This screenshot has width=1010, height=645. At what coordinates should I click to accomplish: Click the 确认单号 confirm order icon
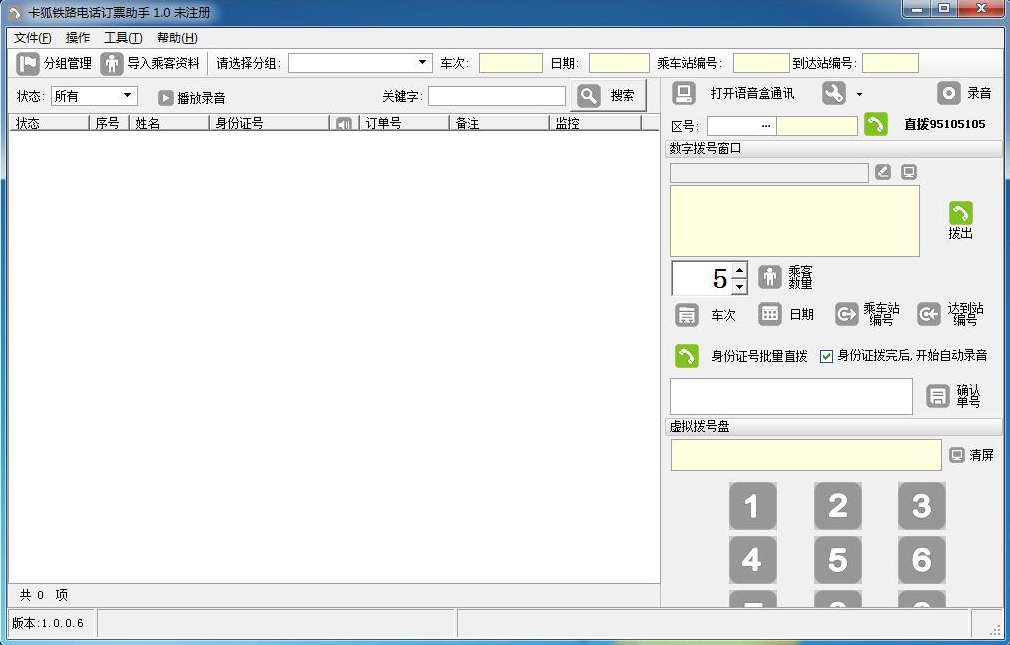pyautogui.click(x=937, y=397)
